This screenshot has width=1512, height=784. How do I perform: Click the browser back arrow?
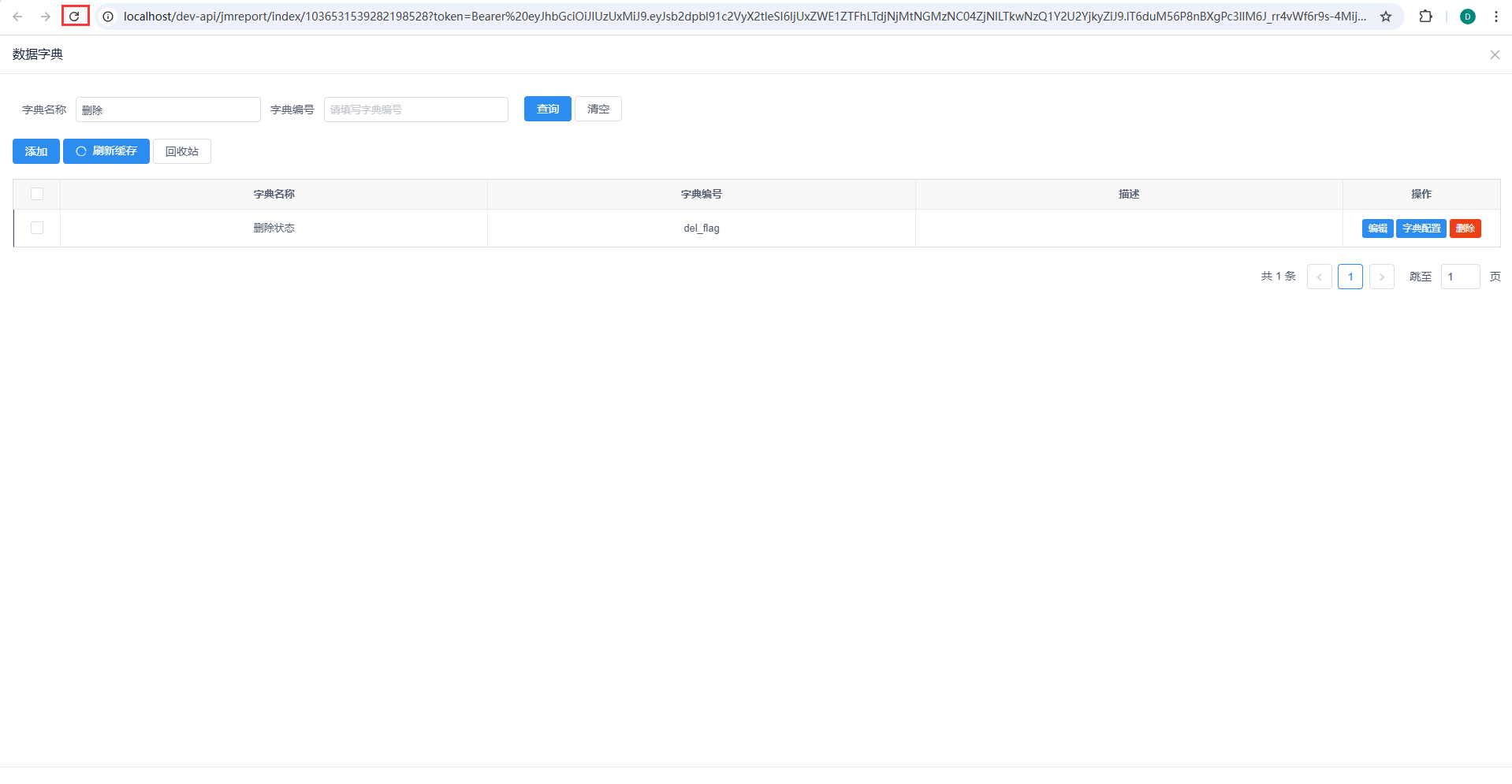click(17, 17)
